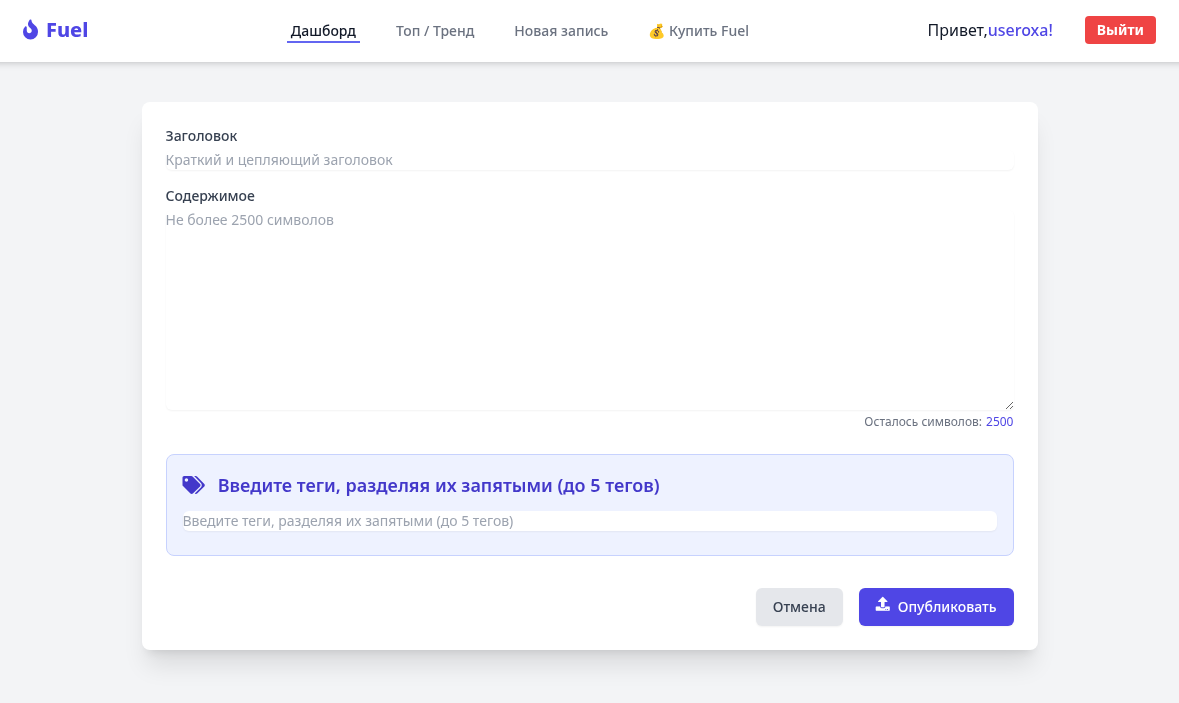Go to the Топ / Тренд page

(435, 31)
